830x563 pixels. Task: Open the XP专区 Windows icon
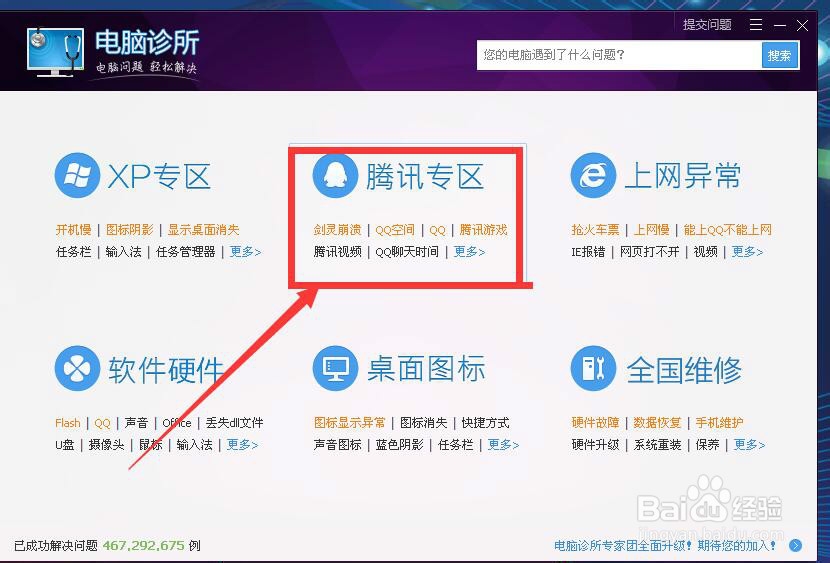pos(77,176)
